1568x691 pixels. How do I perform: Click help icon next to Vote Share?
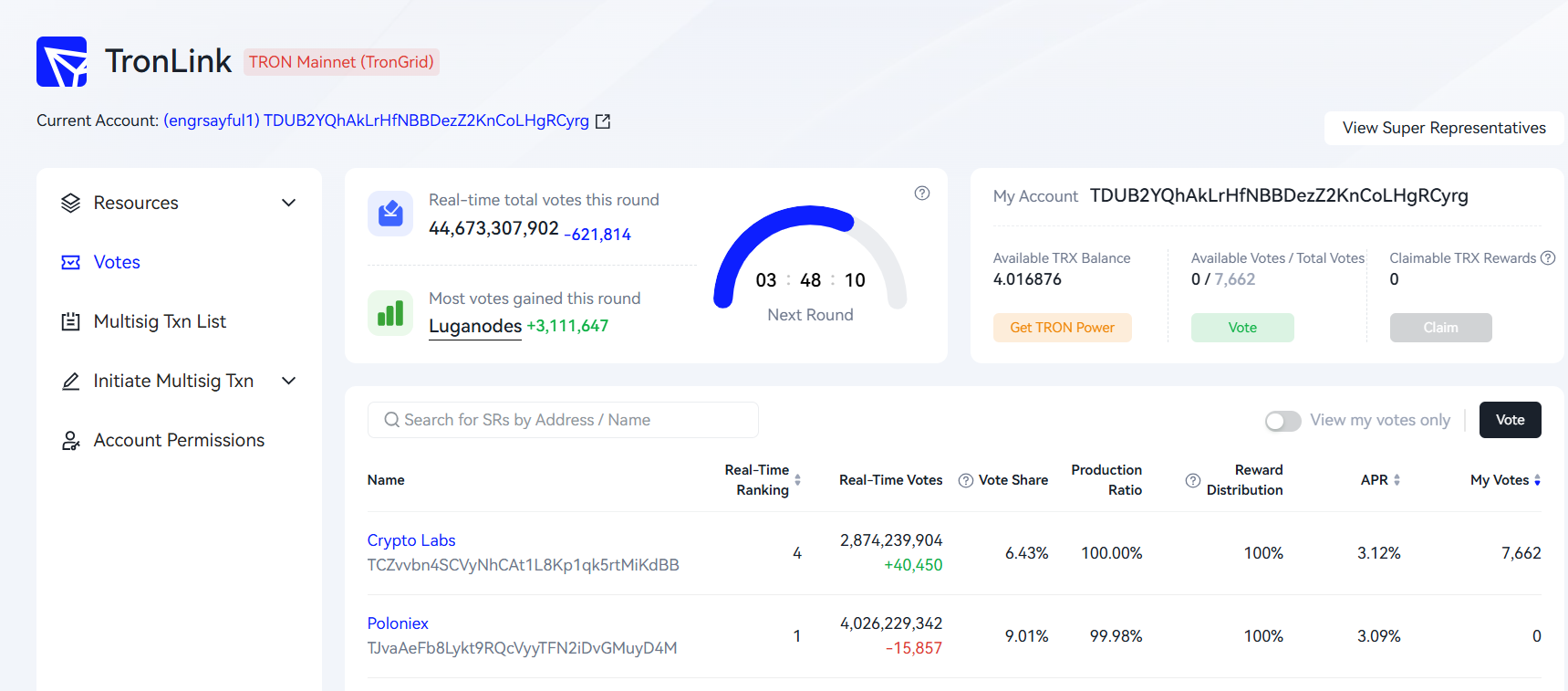point(966,481)
